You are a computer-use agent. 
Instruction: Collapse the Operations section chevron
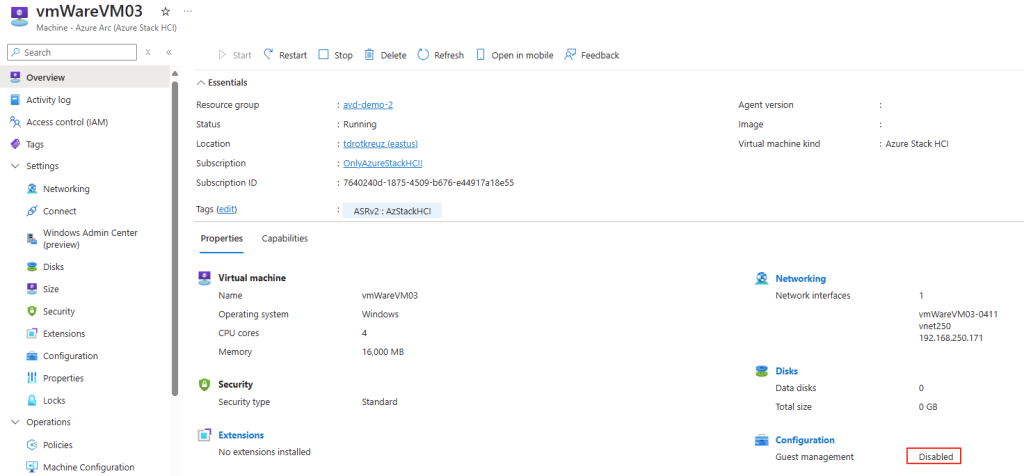(16, 422)
